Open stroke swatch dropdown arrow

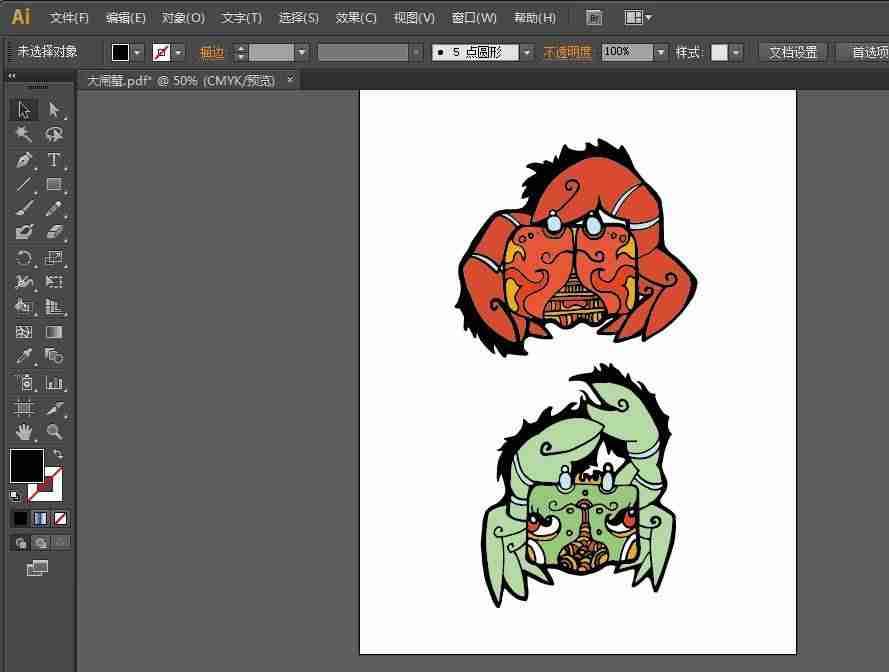click(179, 53)
